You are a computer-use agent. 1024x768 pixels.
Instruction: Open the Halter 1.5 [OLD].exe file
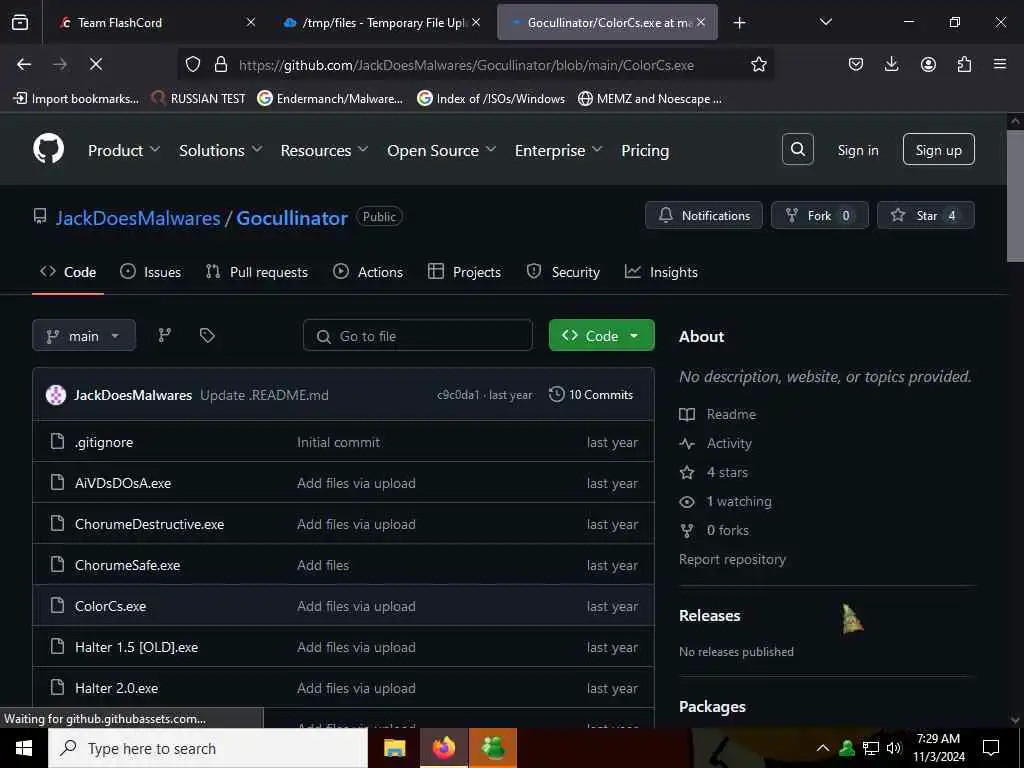point(136,647)
